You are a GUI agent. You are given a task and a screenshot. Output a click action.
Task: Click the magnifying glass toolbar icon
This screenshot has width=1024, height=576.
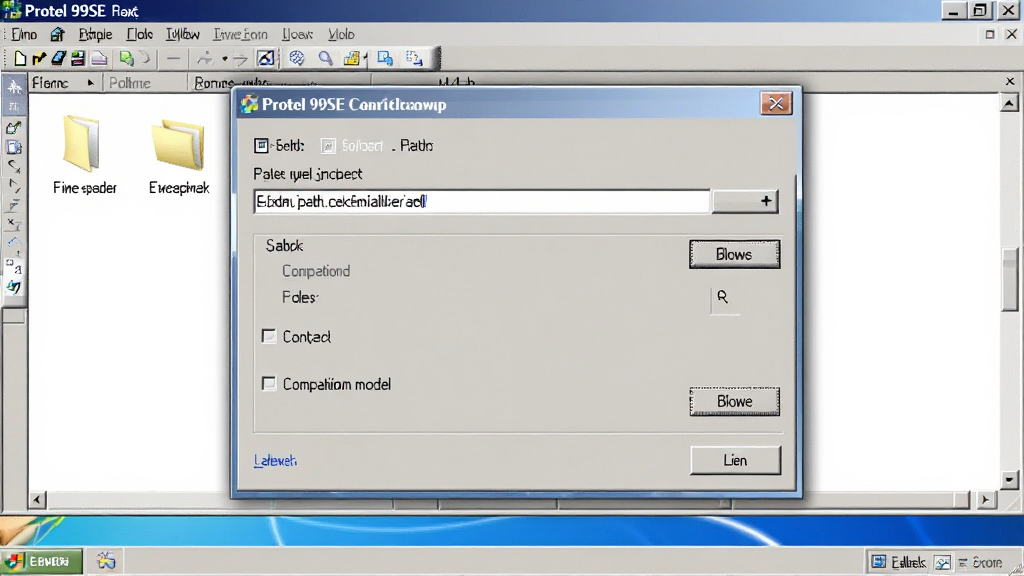click(325, 59)
